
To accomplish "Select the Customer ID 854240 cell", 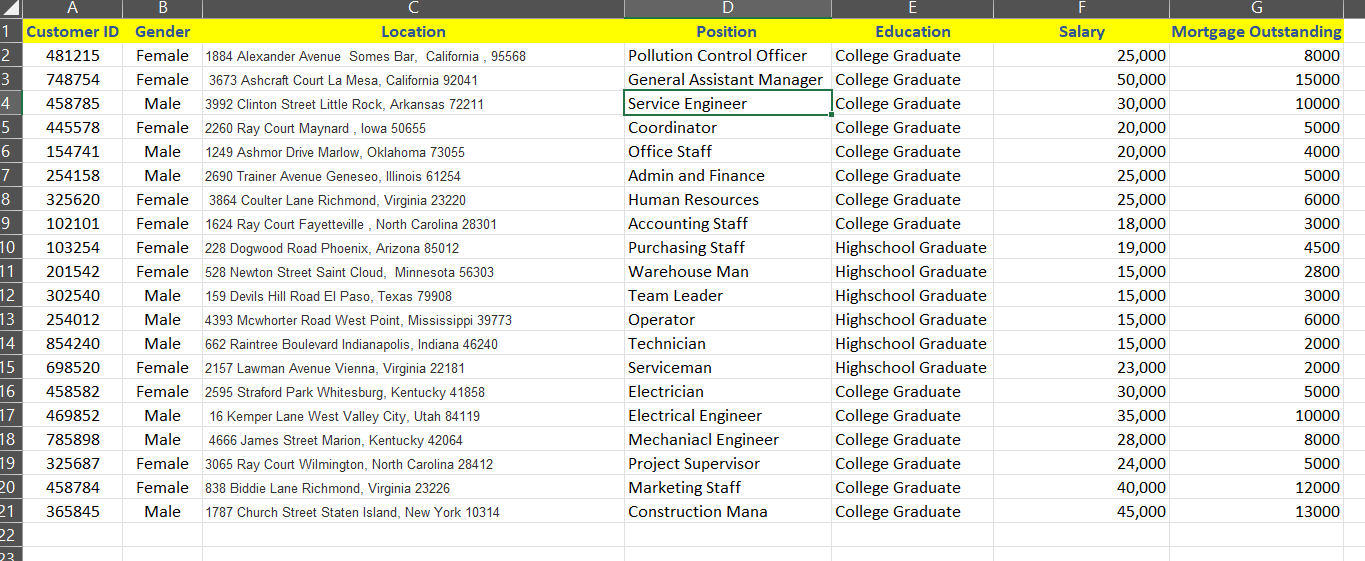I will (72, 344).
